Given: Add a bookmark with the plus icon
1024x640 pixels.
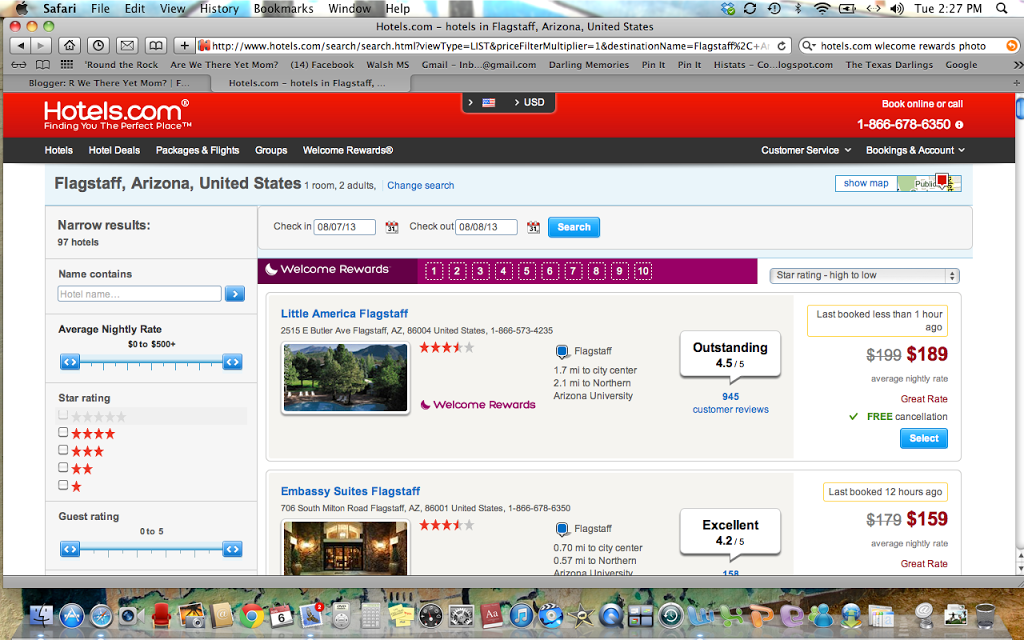Looking at the screenshot, I should (x=185, y=46).
